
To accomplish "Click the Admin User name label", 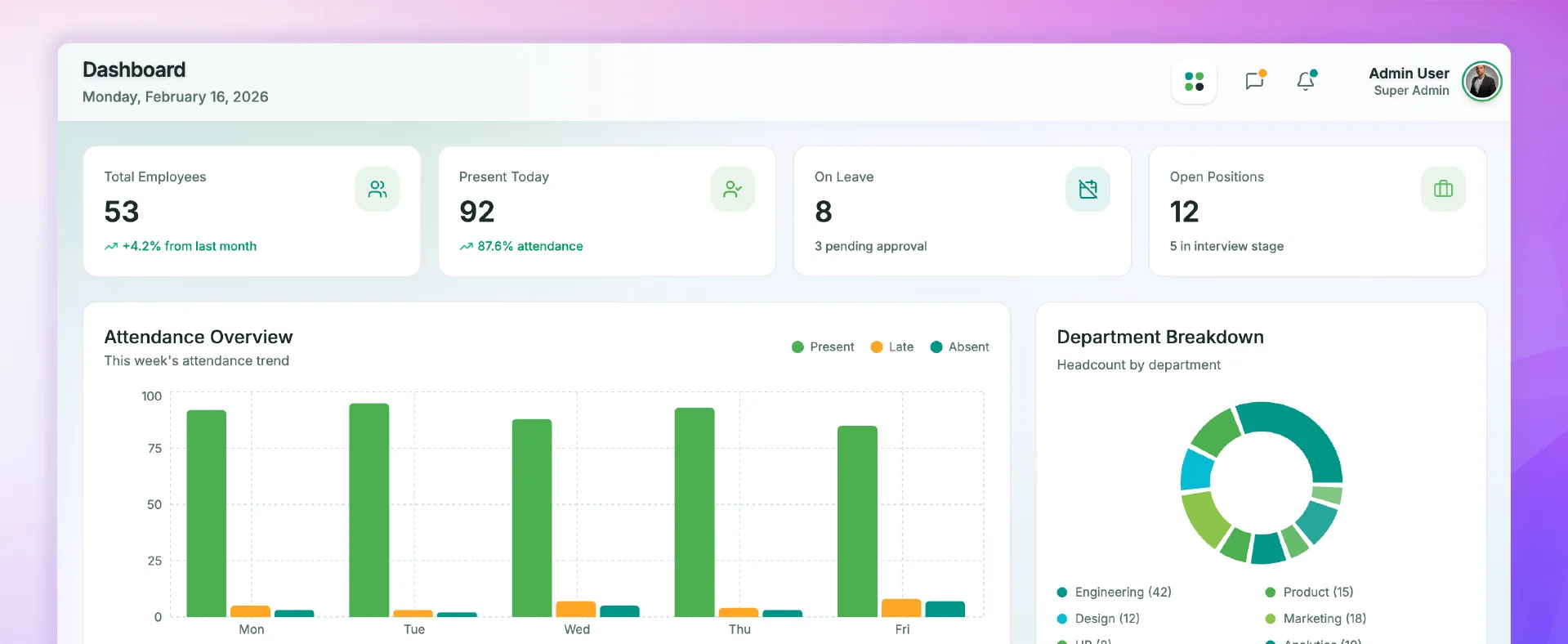I will click(x=1409, y=74).
